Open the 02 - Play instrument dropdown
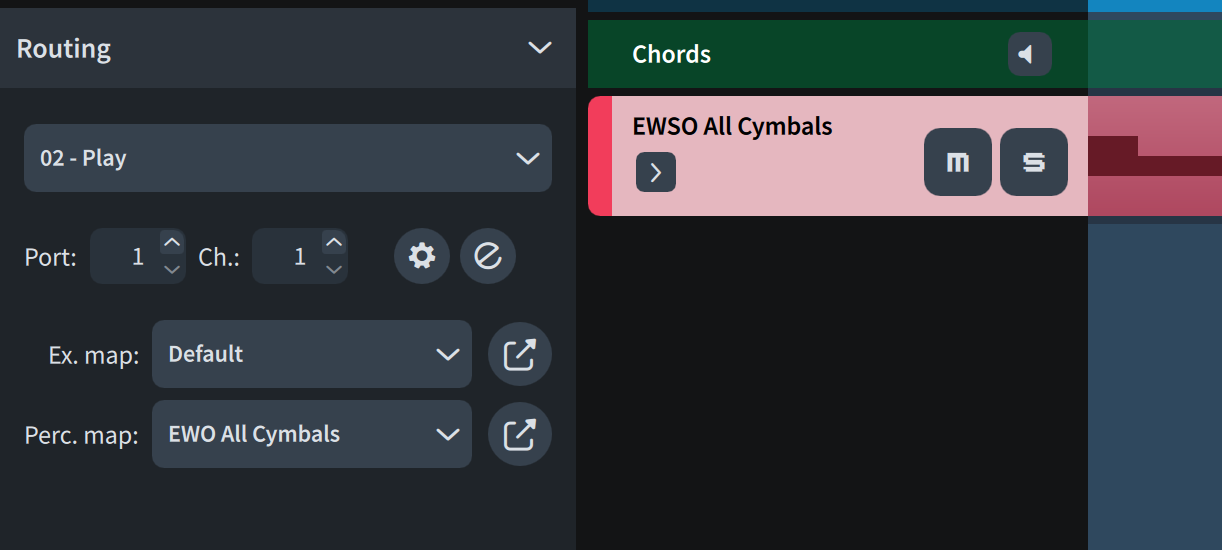1222x550 pixels. click(x=287, y=158)
